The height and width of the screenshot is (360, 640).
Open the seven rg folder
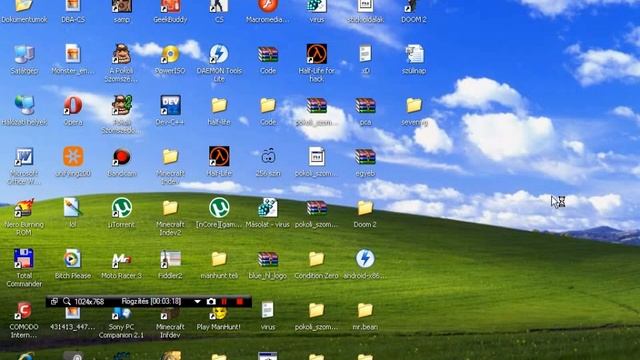[x=414, y=106]
